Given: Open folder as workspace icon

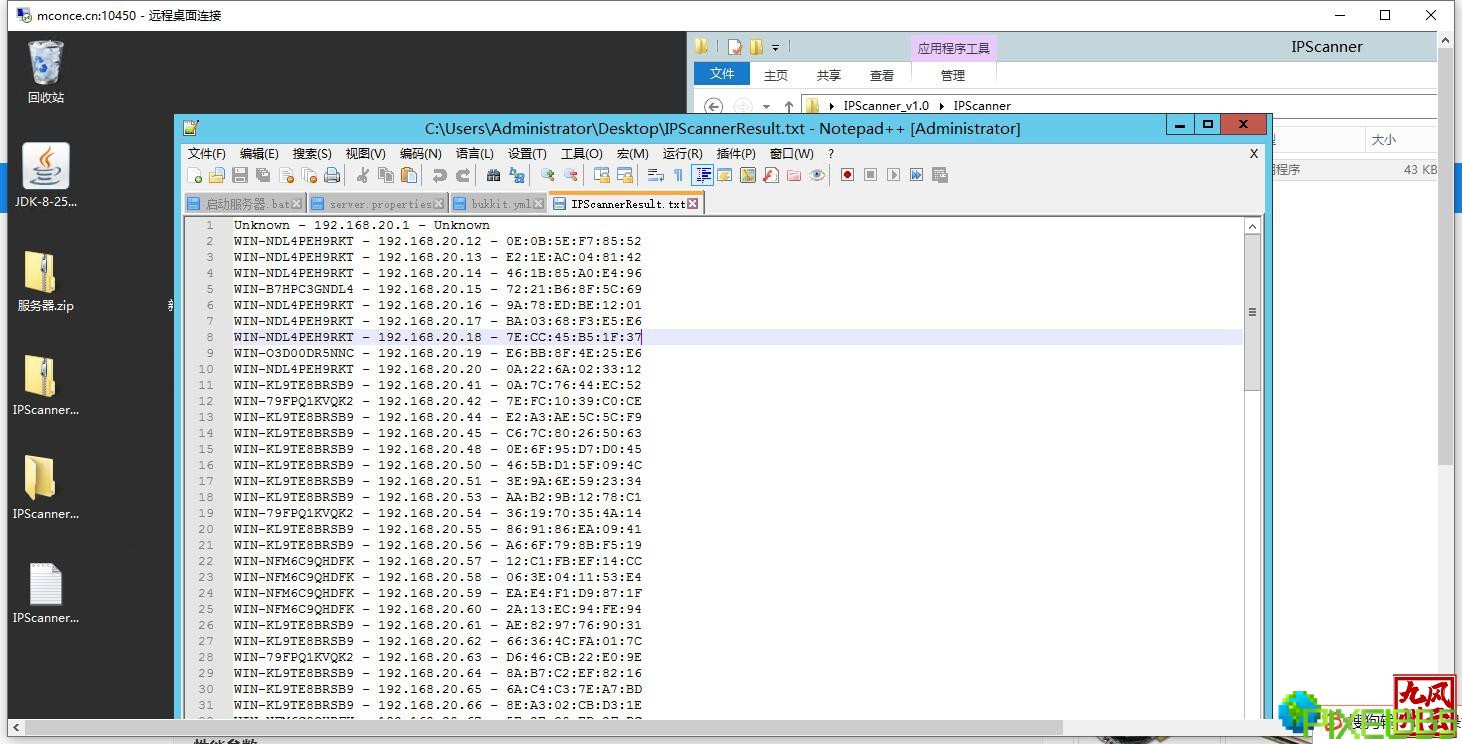Looking at the screenshot, I should 794,175.
